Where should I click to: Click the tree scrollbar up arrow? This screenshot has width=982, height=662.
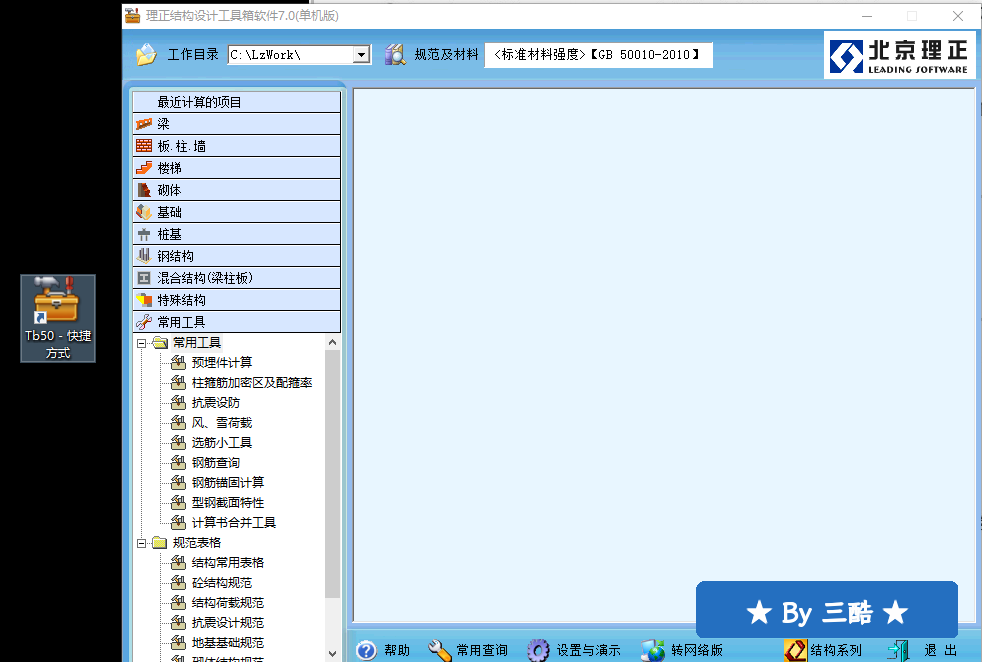point(333,343)
